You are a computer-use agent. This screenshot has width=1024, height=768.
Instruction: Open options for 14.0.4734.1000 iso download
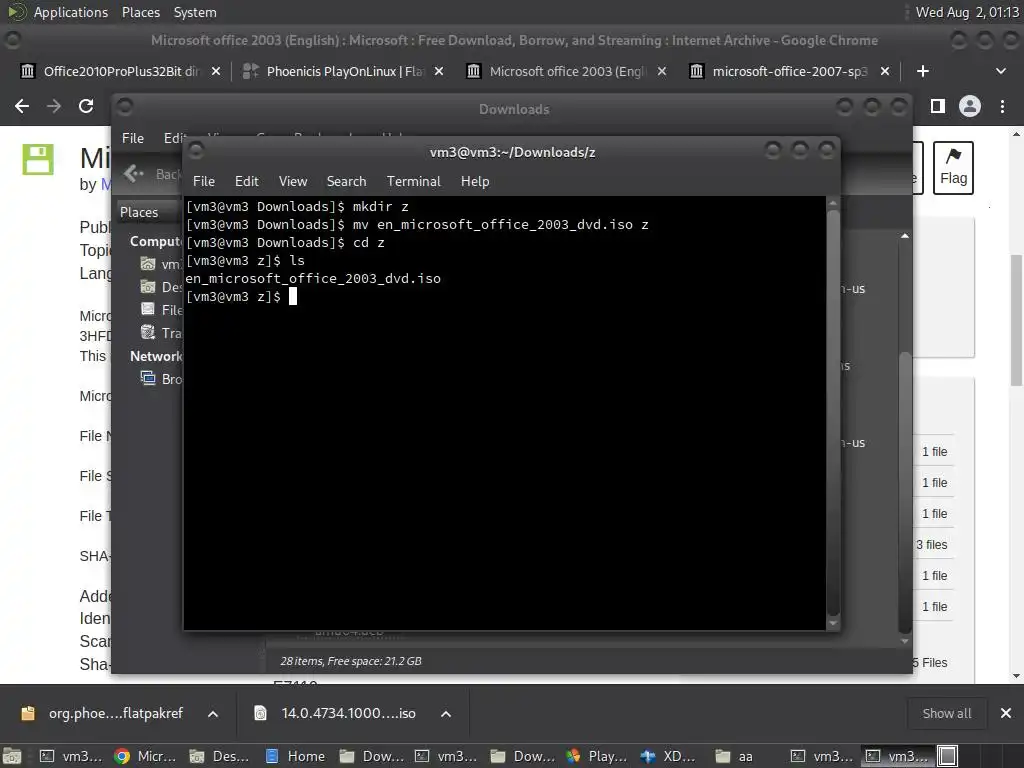point(446,714)
